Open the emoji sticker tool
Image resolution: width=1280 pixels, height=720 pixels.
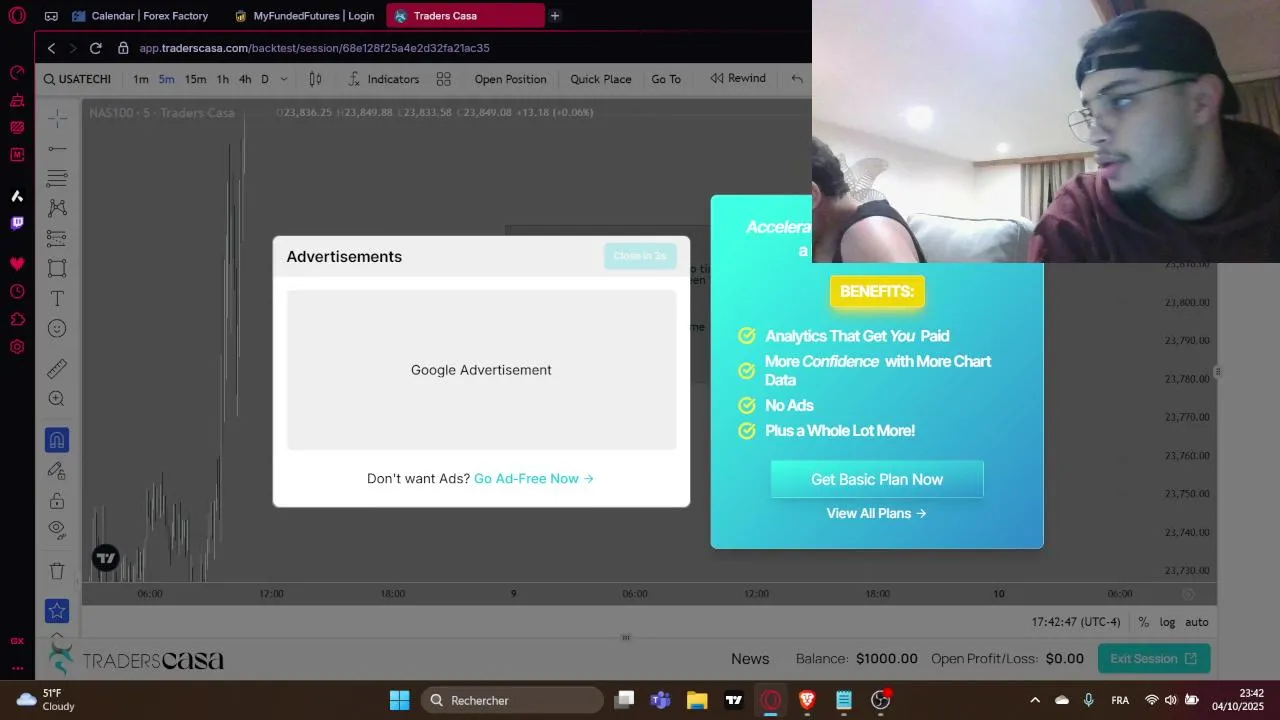pos(57,328)
